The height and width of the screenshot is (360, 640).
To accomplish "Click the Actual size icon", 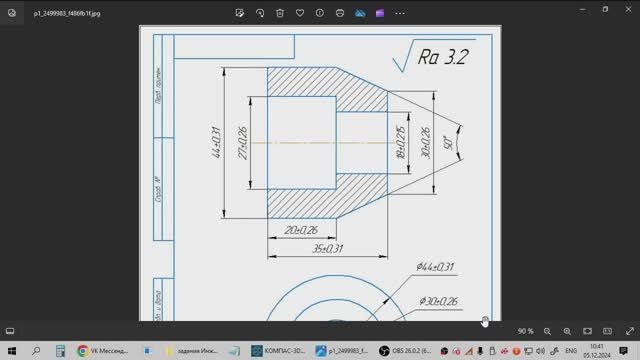I will (607, 331).
